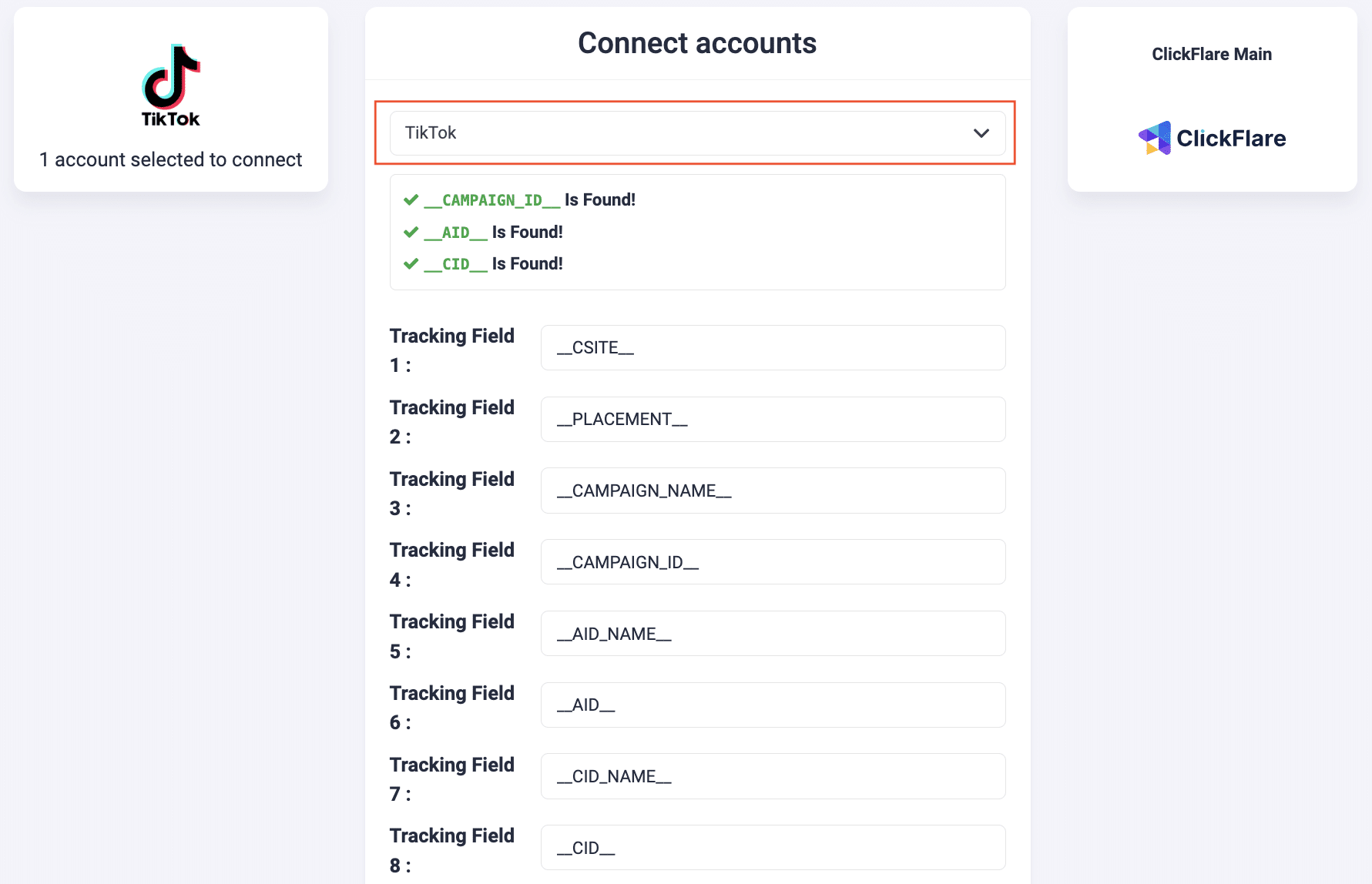Click the __AID__ found checkmark icon
Image resolution: width=1372 pixels, height=884 pixels.
tap(411, 232)
